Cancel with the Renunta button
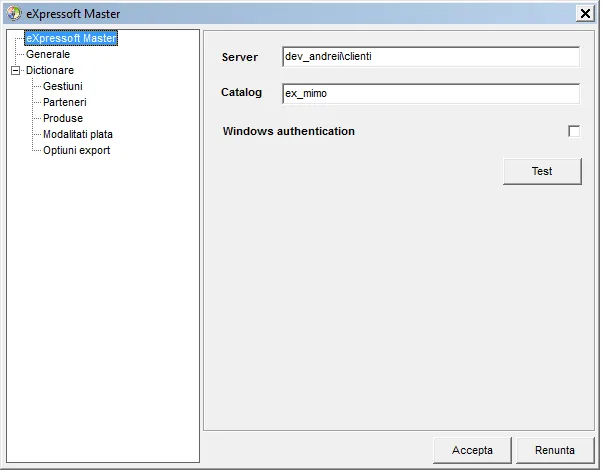This screenshot has height=470, width=601. pos(555,450)
